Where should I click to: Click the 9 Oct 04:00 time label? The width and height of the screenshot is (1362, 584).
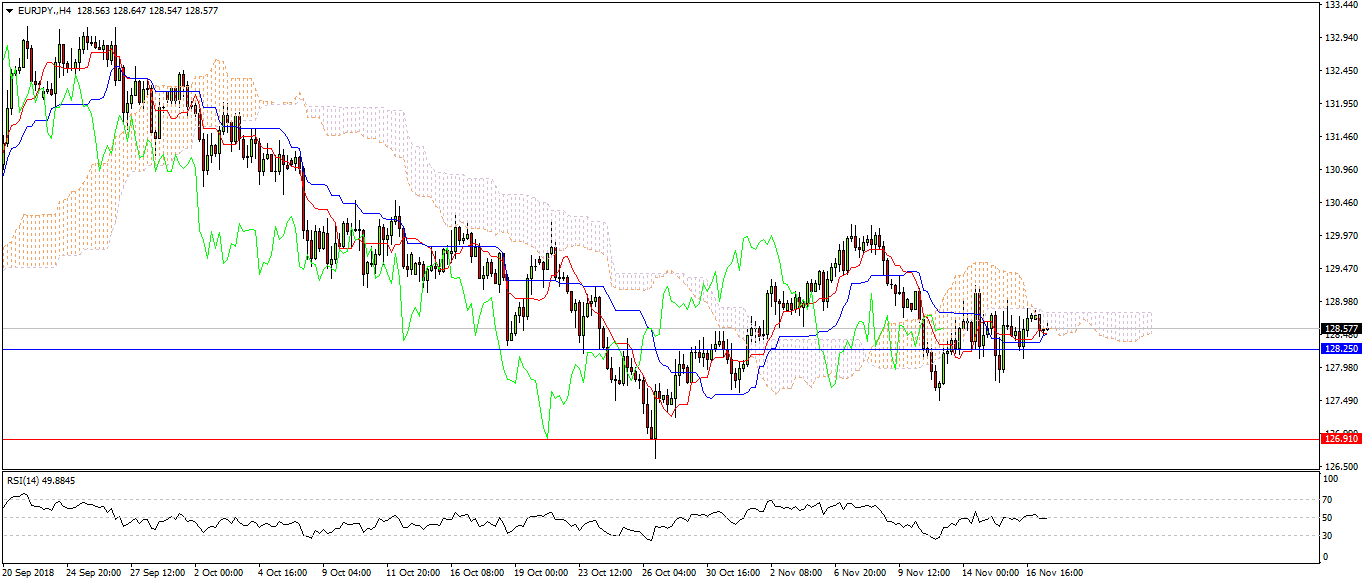point(346,574)
